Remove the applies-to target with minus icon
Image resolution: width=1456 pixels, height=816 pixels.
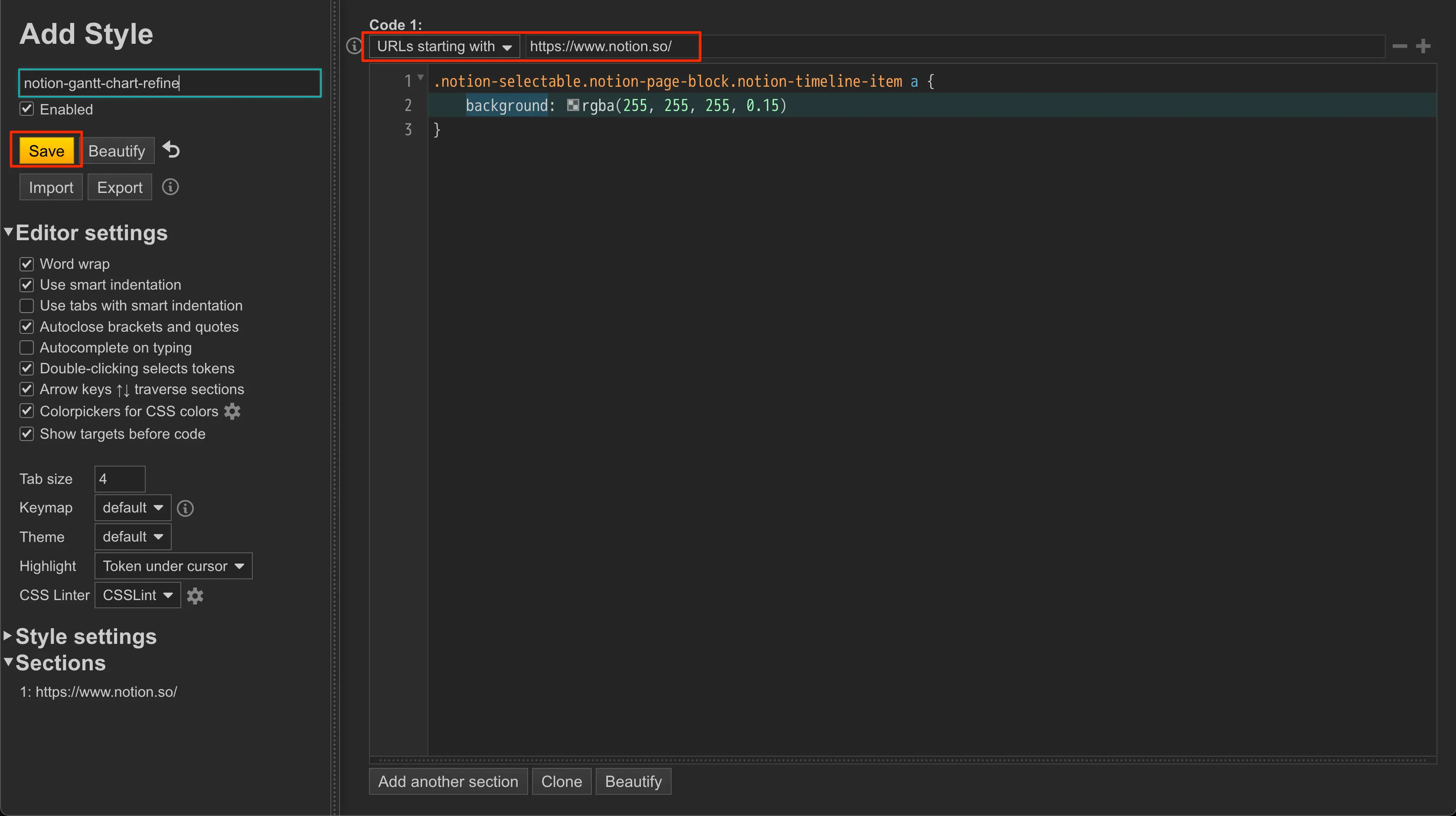coord(1400,46)
